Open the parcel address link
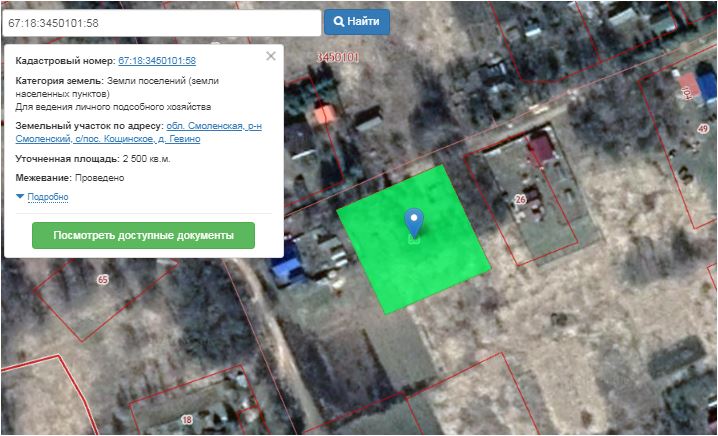Screen dimensions: 718x436 (x=139, y=132)
